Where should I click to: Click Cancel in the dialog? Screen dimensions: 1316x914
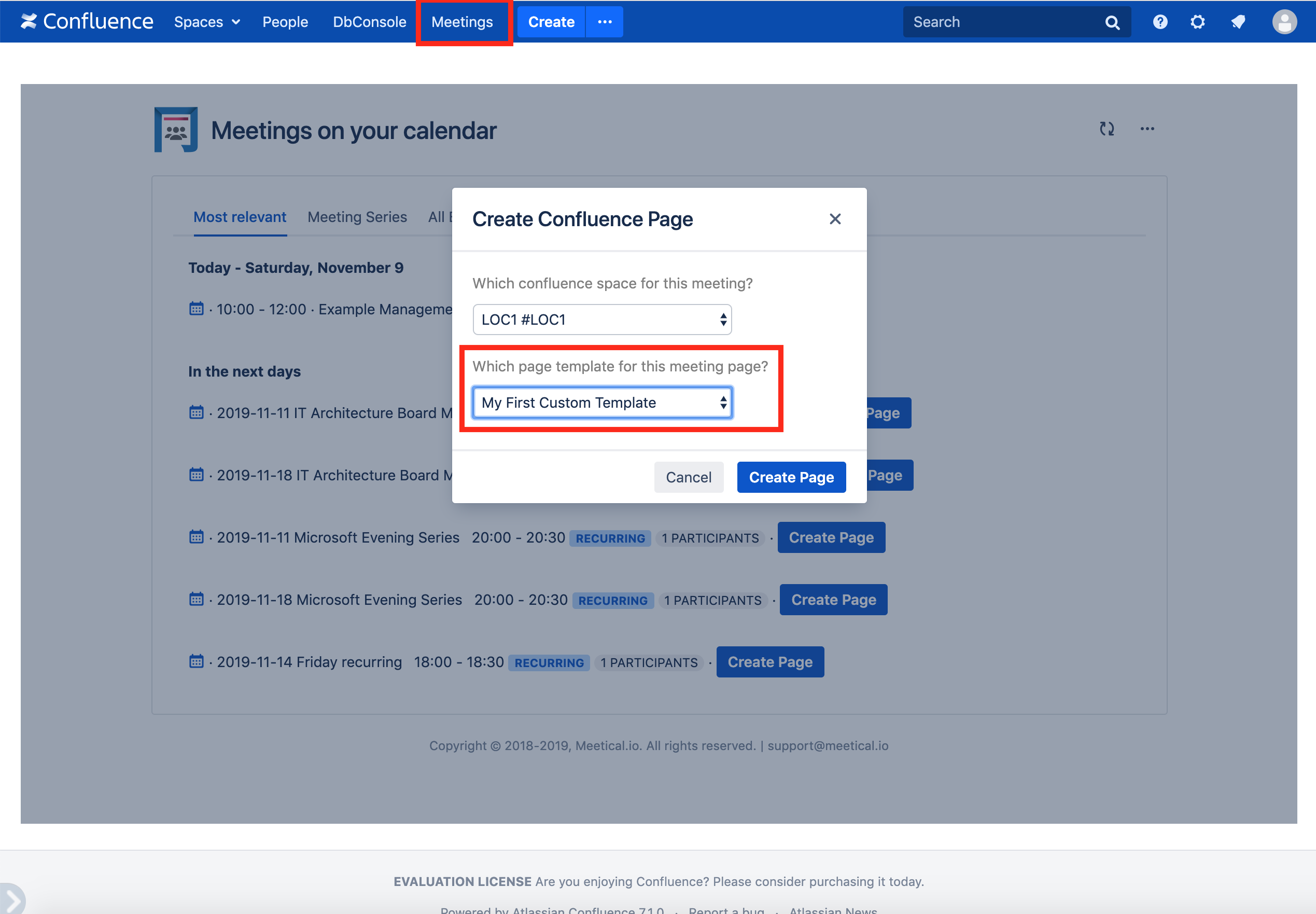[689, 477]
